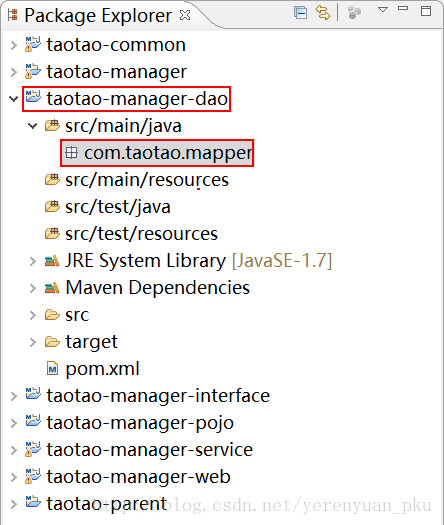
Task: Collapse the src/main/java folder
Action: click(x=32, y=126)
